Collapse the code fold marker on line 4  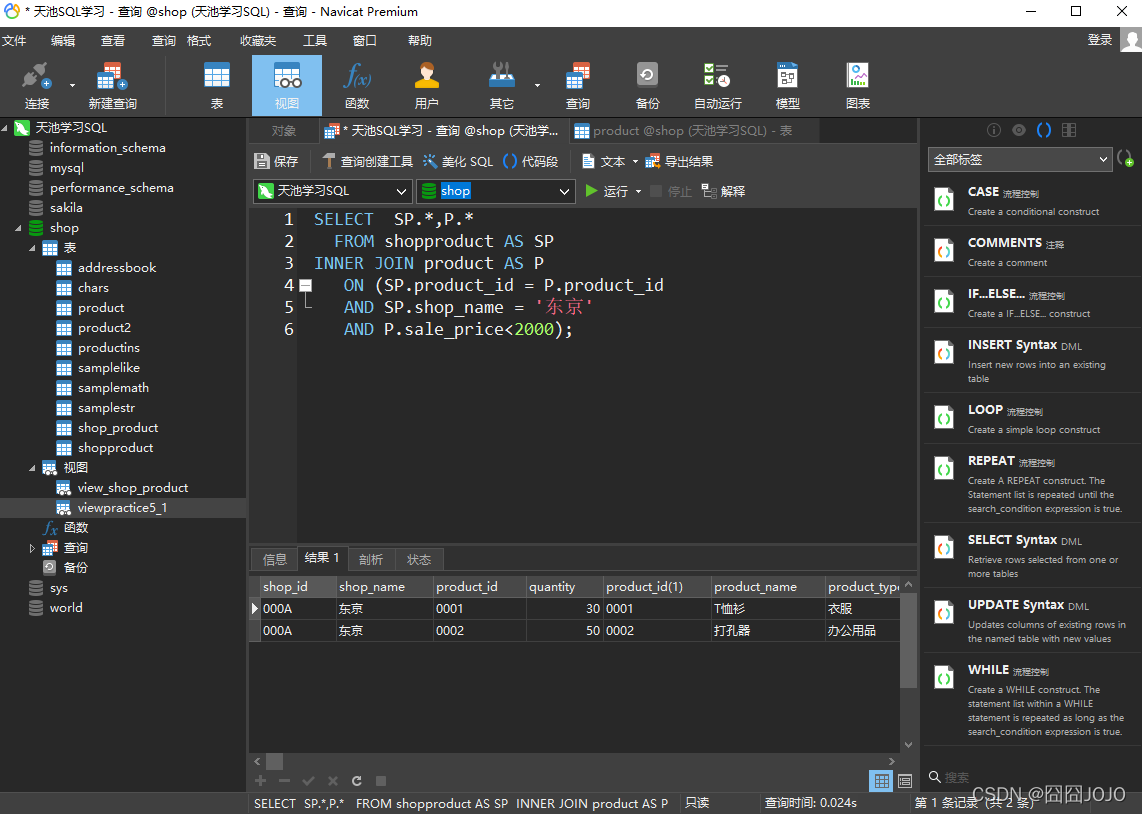click(x=306, y=285)
